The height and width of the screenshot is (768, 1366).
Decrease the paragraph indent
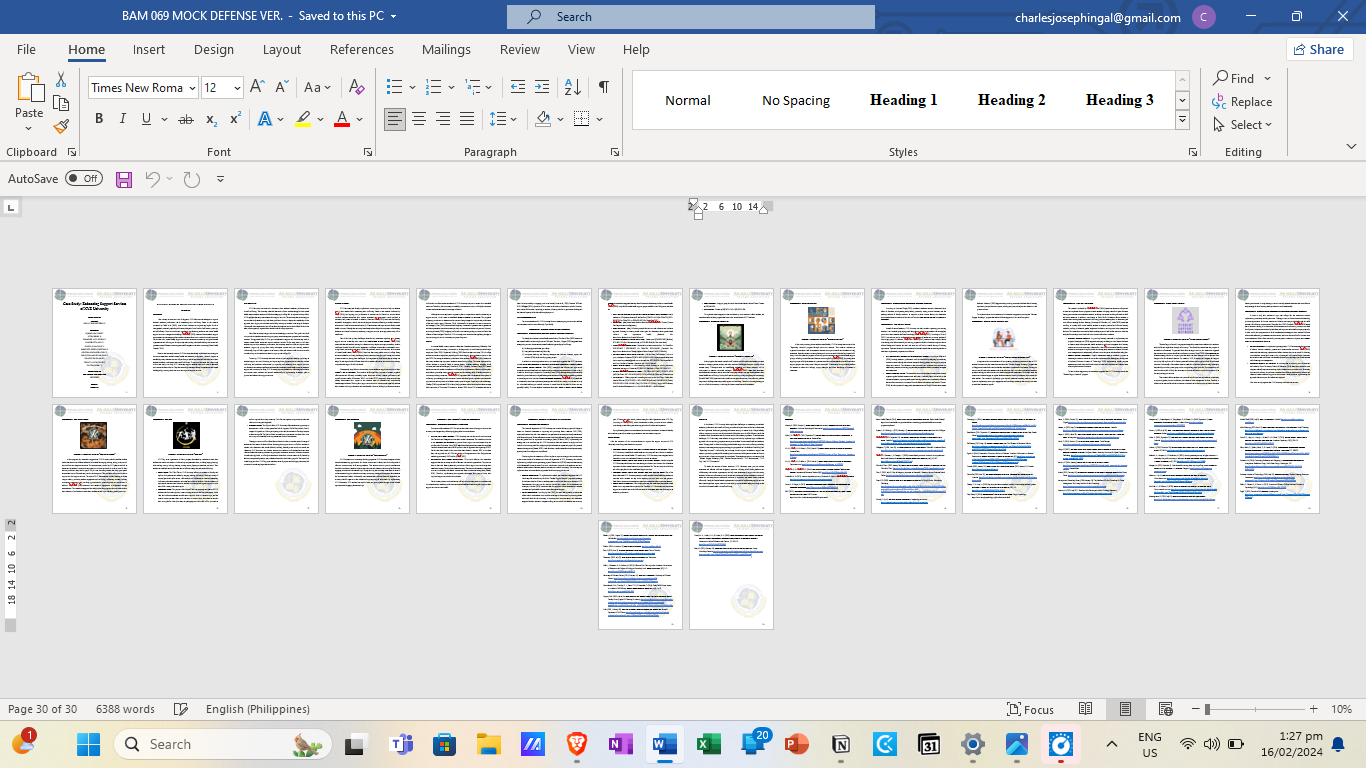point(517,87)
